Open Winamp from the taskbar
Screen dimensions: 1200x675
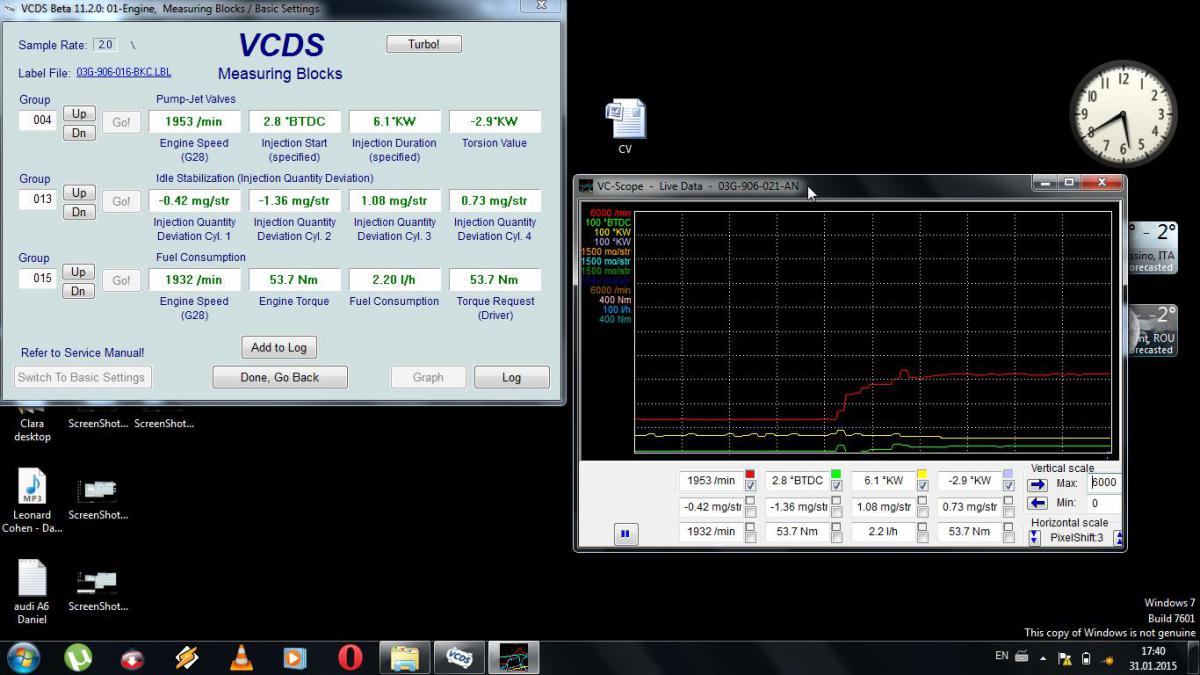coord(186,657)
